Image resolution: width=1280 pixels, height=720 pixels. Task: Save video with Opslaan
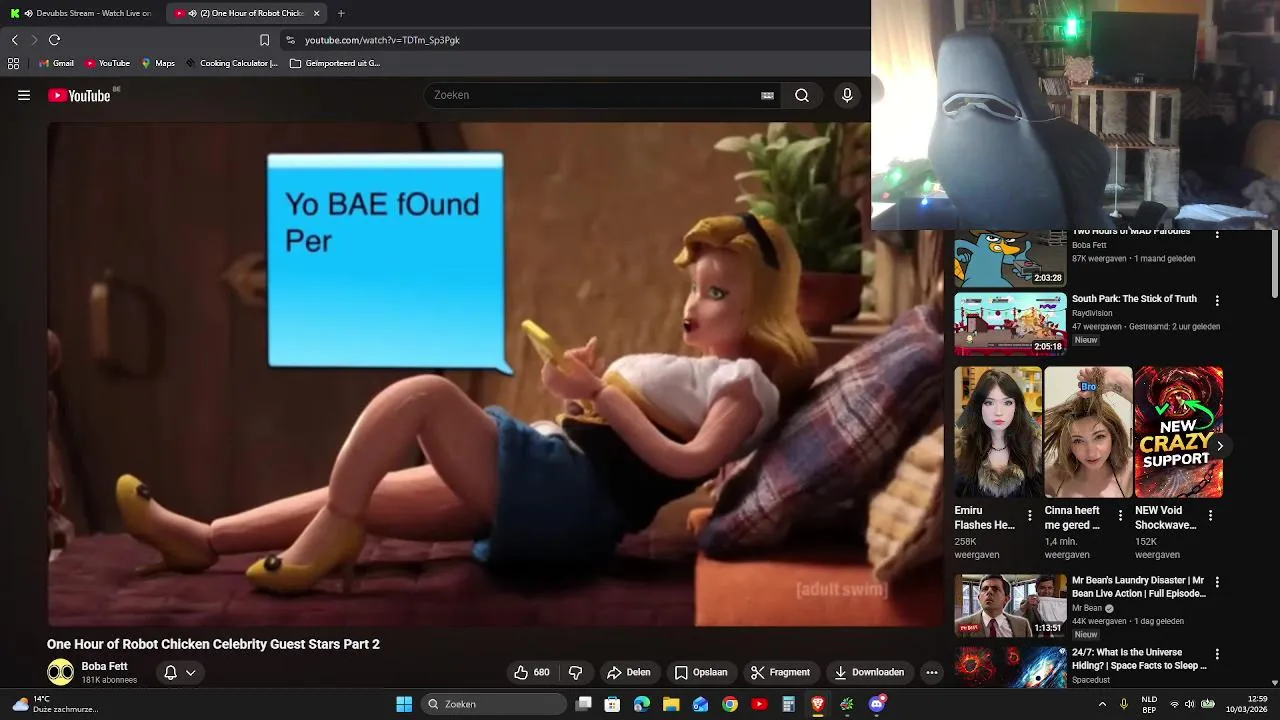tap(701, 672)
